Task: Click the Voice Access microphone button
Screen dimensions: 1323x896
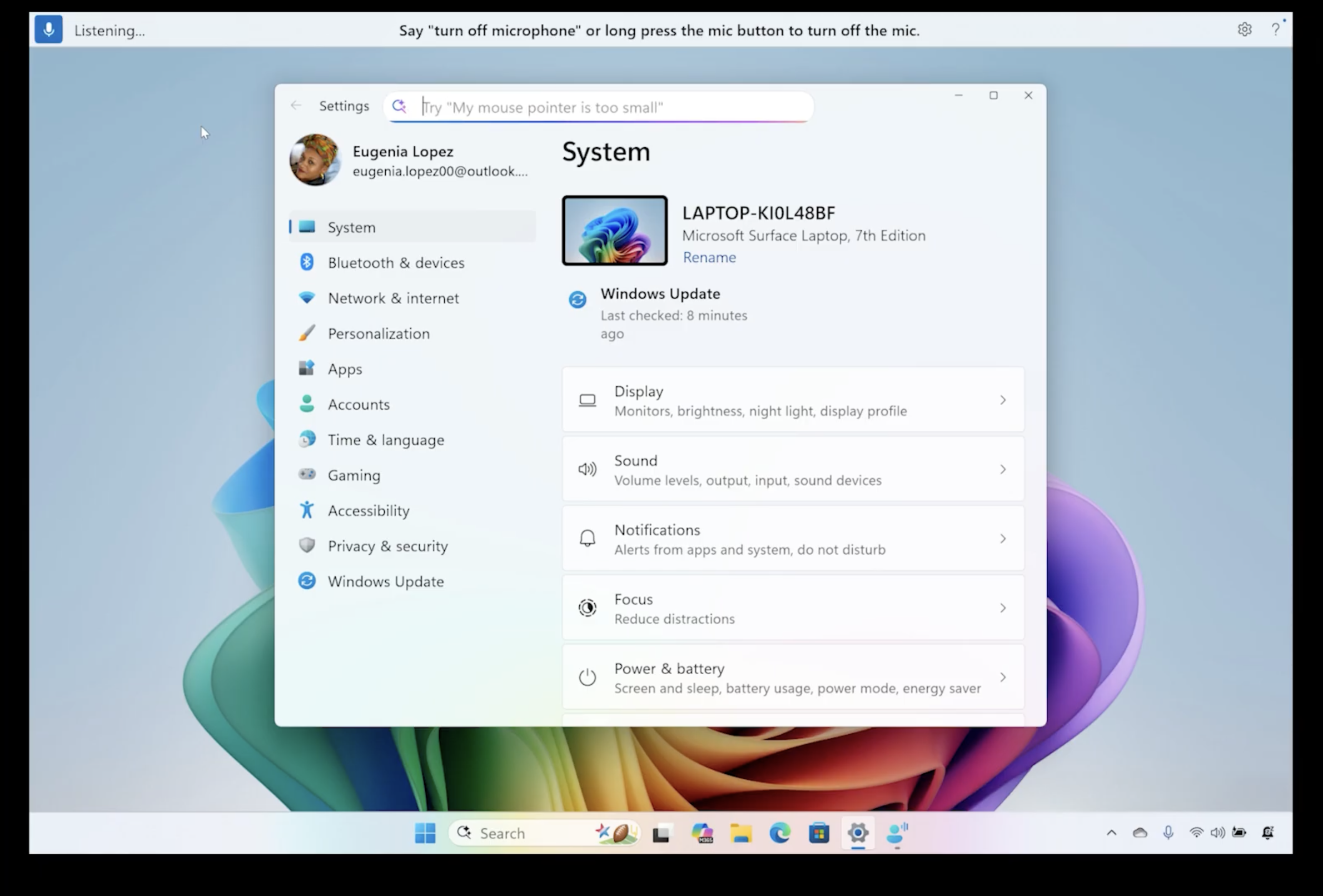Action: [x=48, y=29]
